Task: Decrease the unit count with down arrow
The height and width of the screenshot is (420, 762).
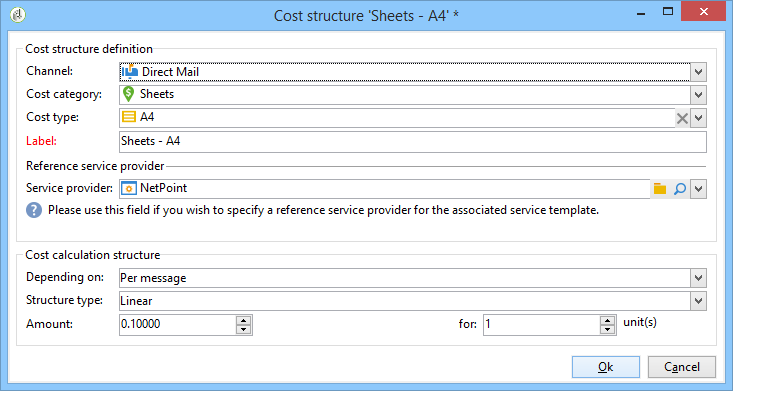Action: [x=607, y=329]
